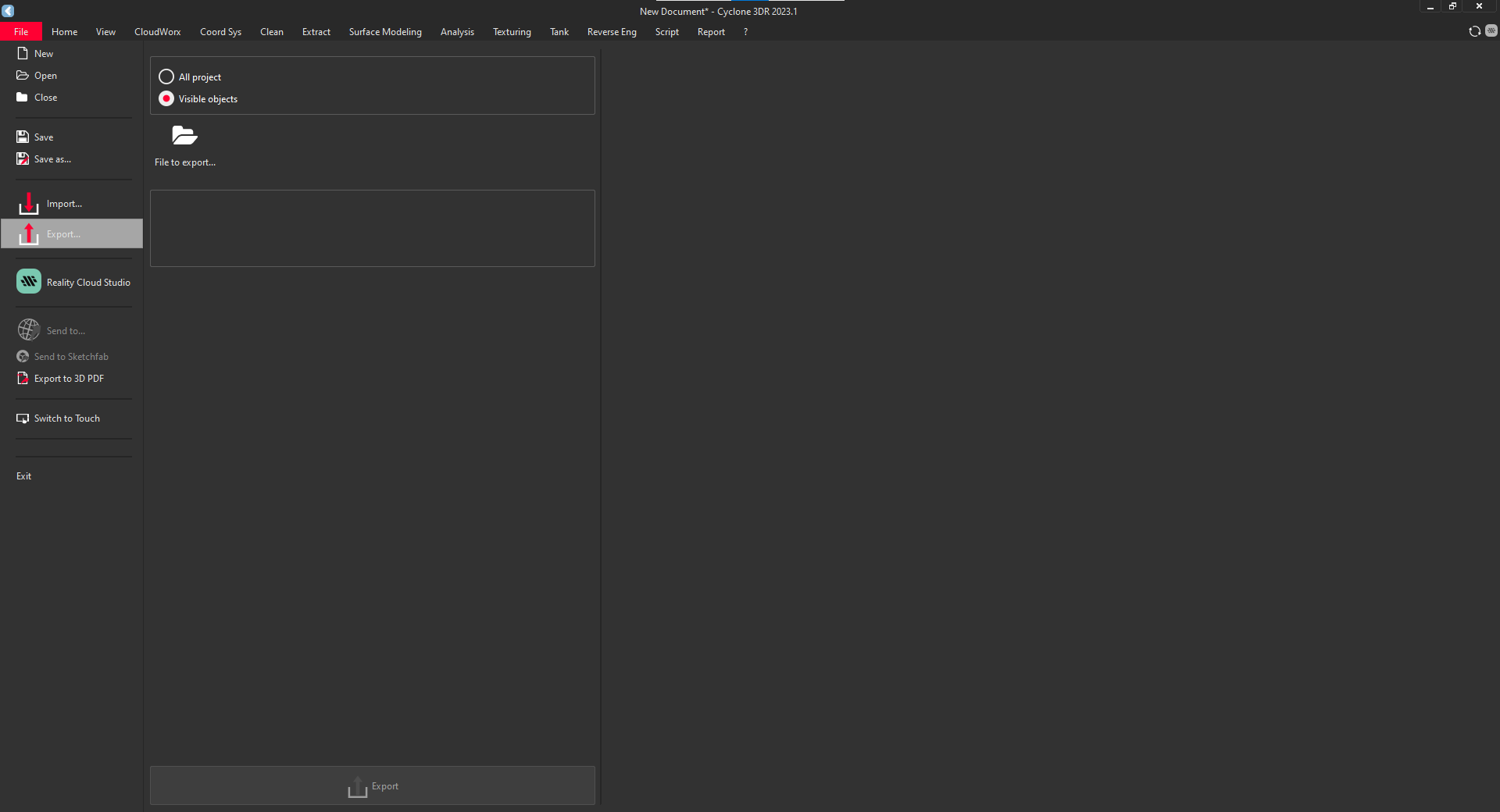Click the Send to globe icon

click(29, 330)
